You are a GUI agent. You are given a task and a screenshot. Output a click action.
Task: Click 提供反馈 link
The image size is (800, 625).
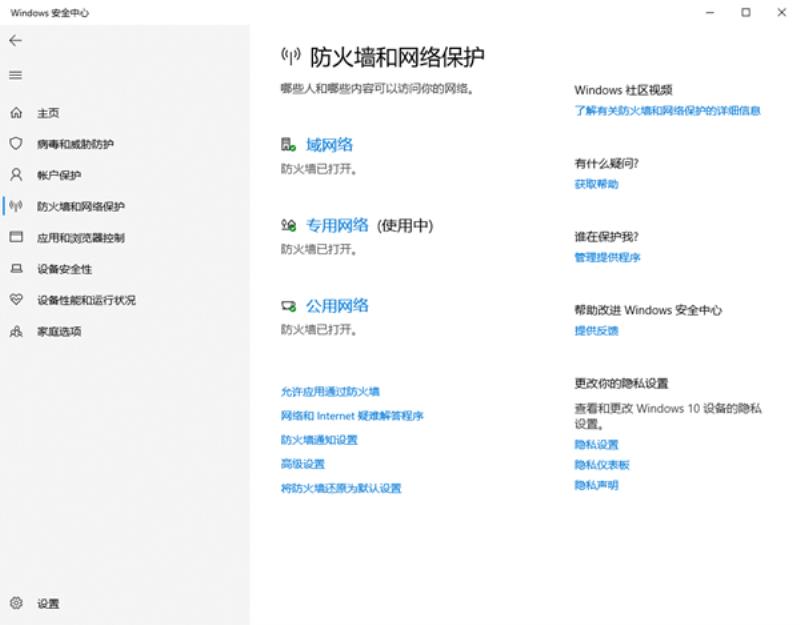pos(596,331)
